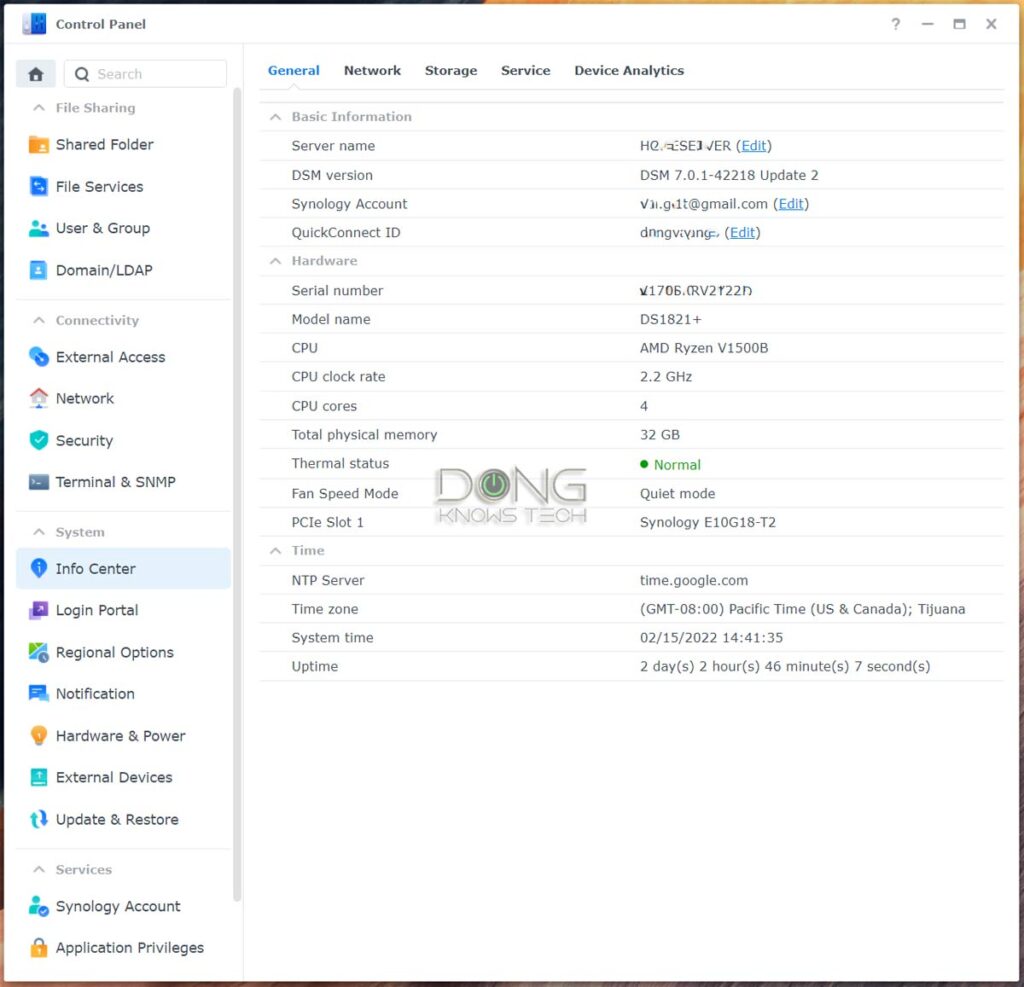Edit the Synology Account email
The image size is (1024, 987).
pyautogui.click(x=791, y=204)
